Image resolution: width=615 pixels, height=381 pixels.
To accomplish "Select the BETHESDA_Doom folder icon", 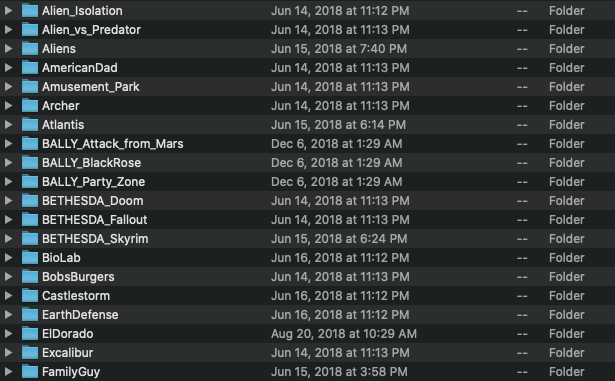I will [x=30, y=201].
